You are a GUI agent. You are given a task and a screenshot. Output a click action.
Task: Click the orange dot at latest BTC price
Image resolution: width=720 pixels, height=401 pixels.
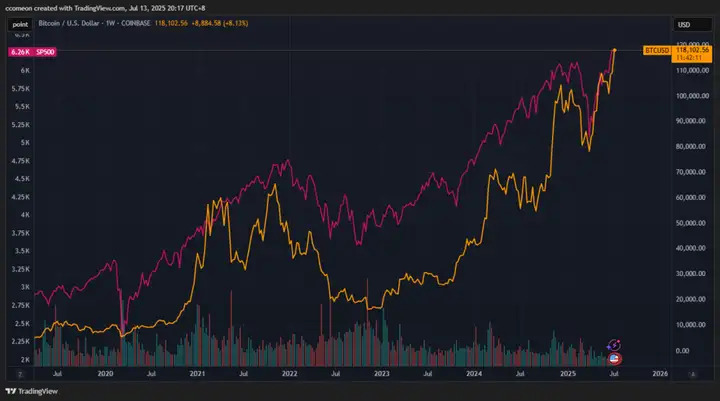point(614,50)
